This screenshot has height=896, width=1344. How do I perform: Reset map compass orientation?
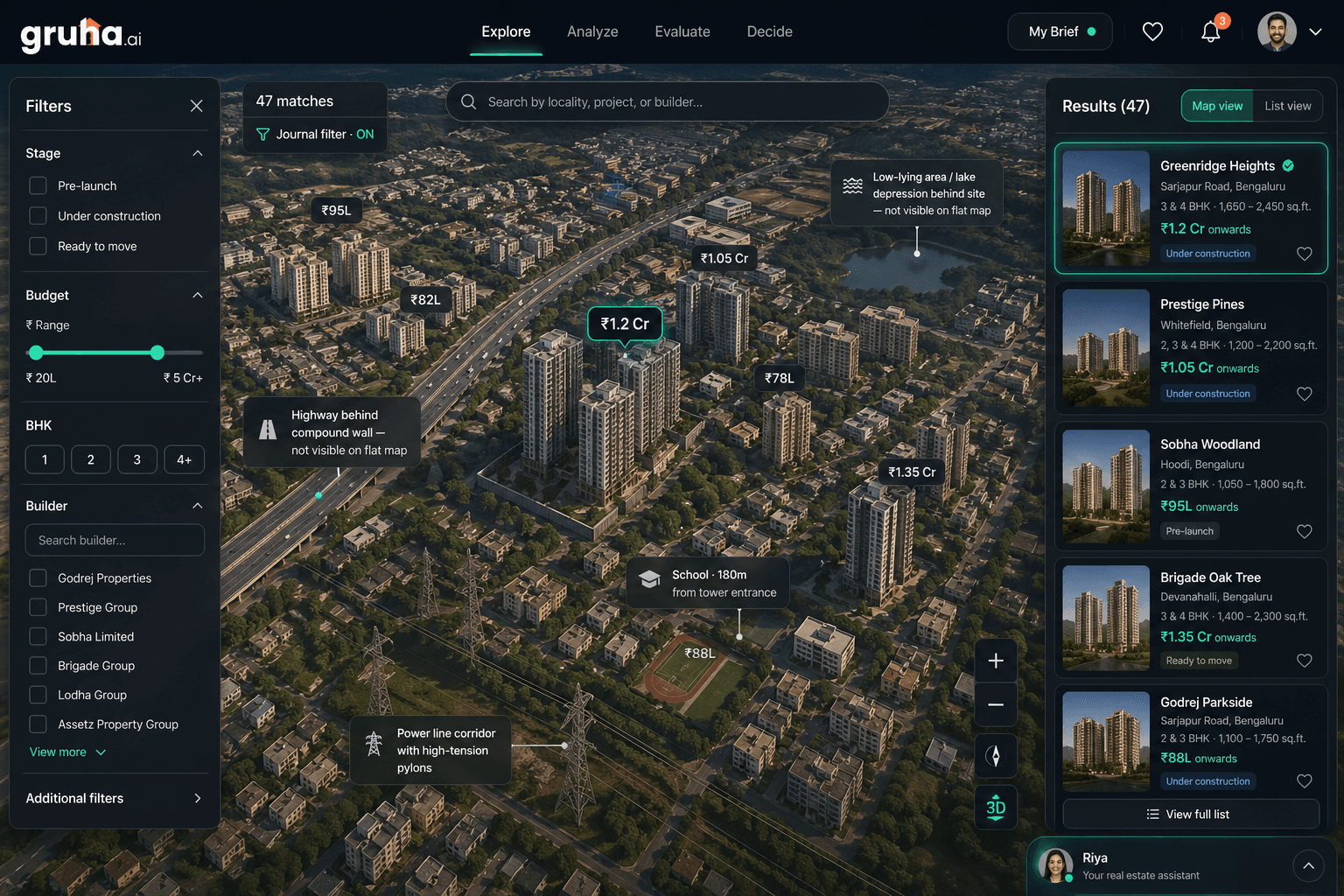click(996, 756)
